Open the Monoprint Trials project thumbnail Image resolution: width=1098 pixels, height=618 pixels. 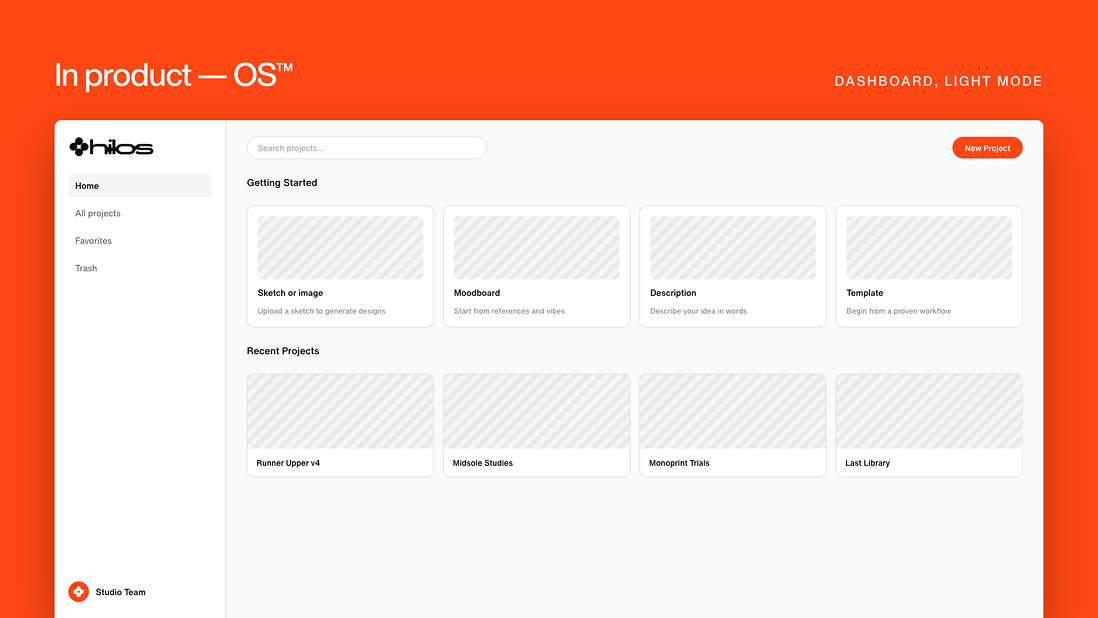pos(732,412)
